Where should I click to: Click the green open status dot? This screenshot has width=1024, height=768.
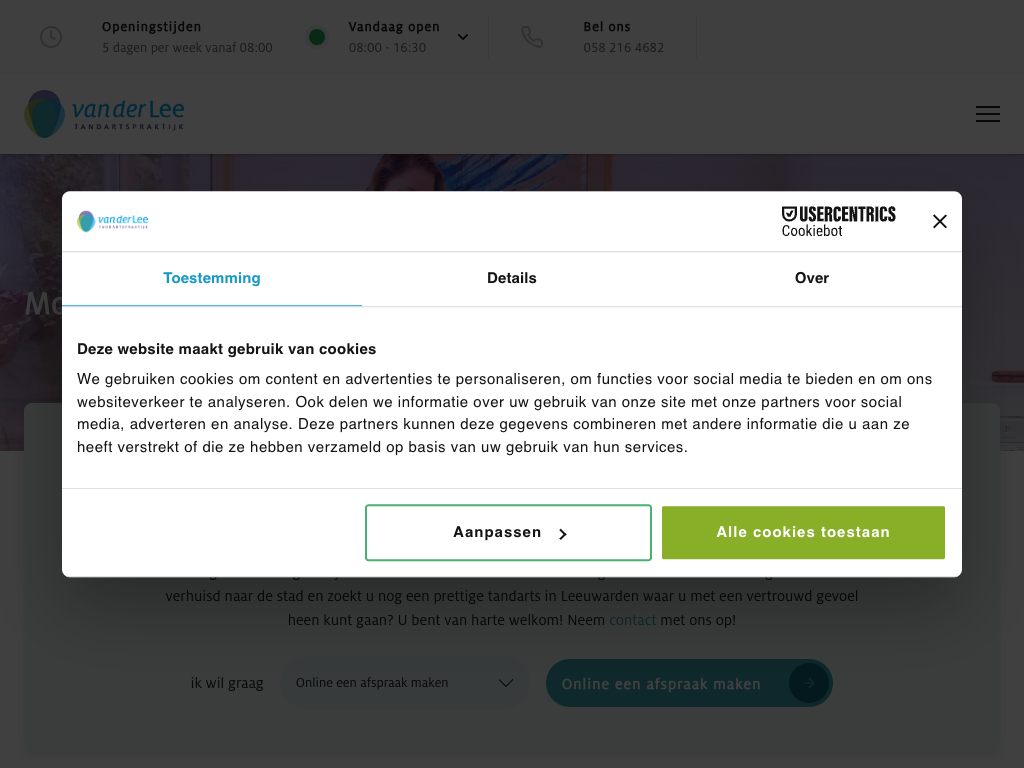coord(317,37)
